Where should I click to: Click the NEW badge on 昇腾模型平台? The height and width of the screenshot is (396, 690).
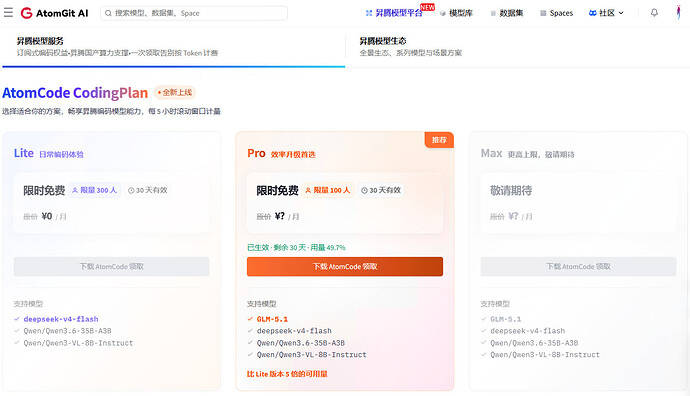click(427, 7)
